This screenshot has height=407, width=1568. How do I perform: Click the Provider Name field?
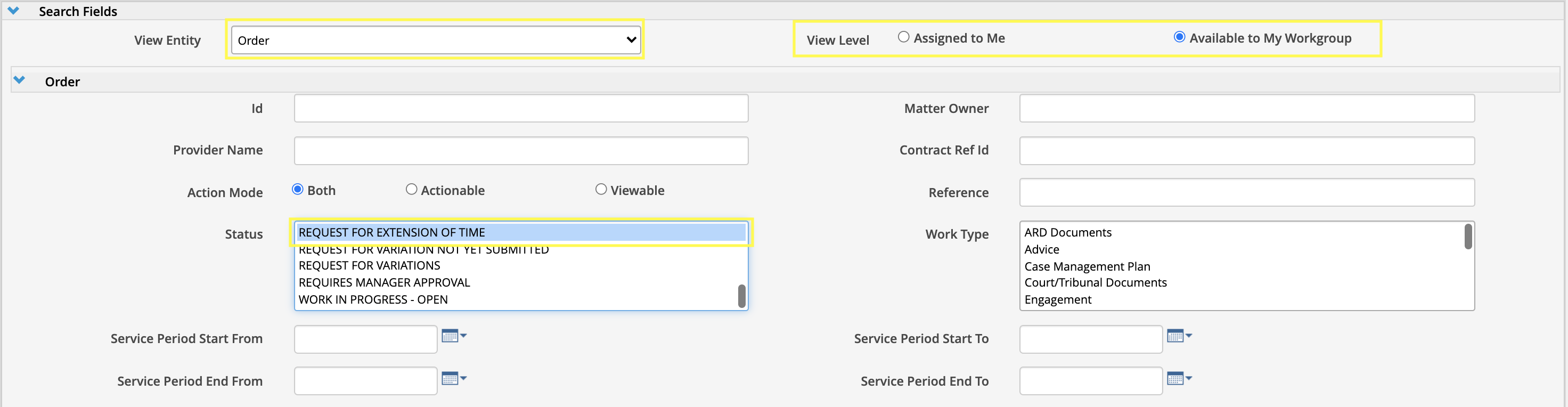point(521,150)
